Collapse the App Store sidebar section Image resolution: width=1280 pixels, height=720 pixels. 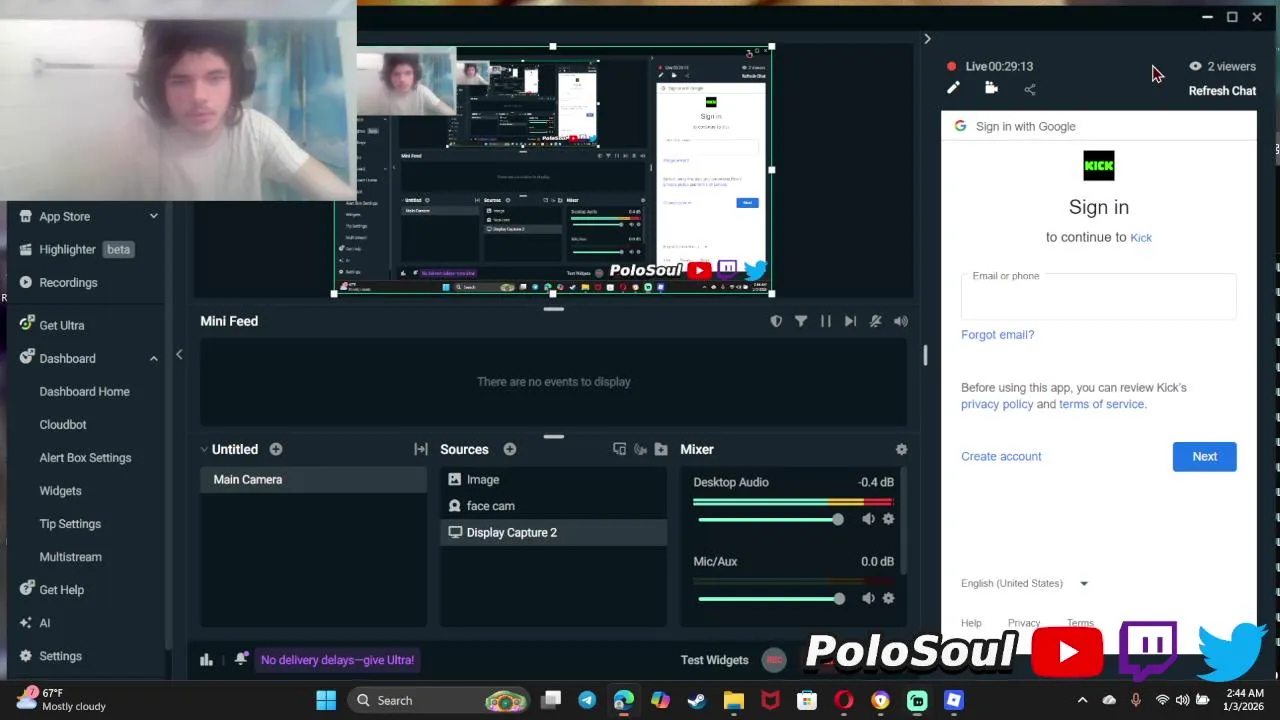click(x=153, y=216)
